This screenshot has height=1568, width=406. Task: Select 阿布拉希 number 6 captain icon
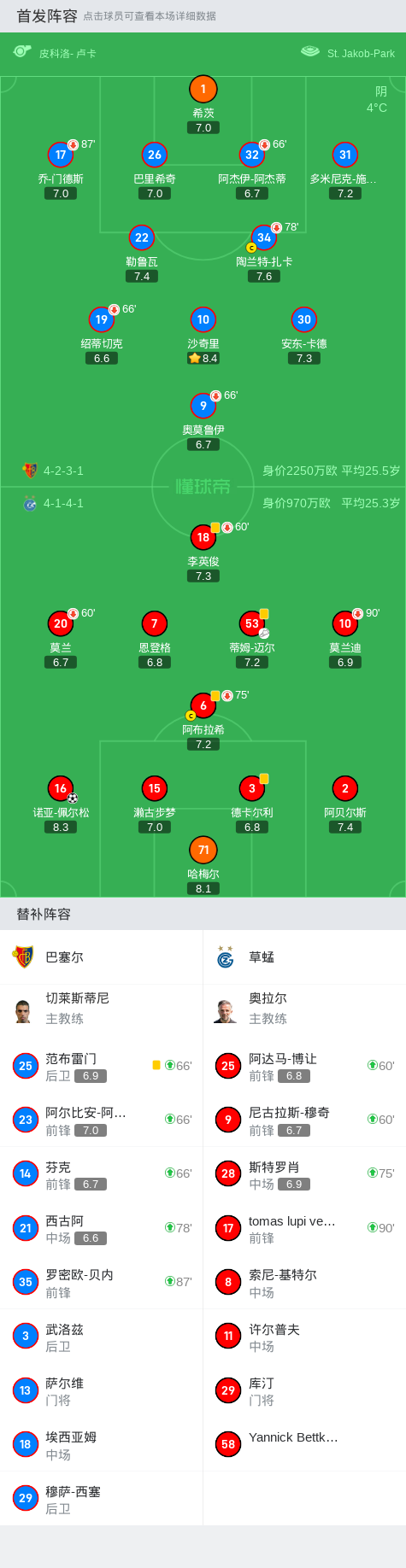(x=203, y=705)
